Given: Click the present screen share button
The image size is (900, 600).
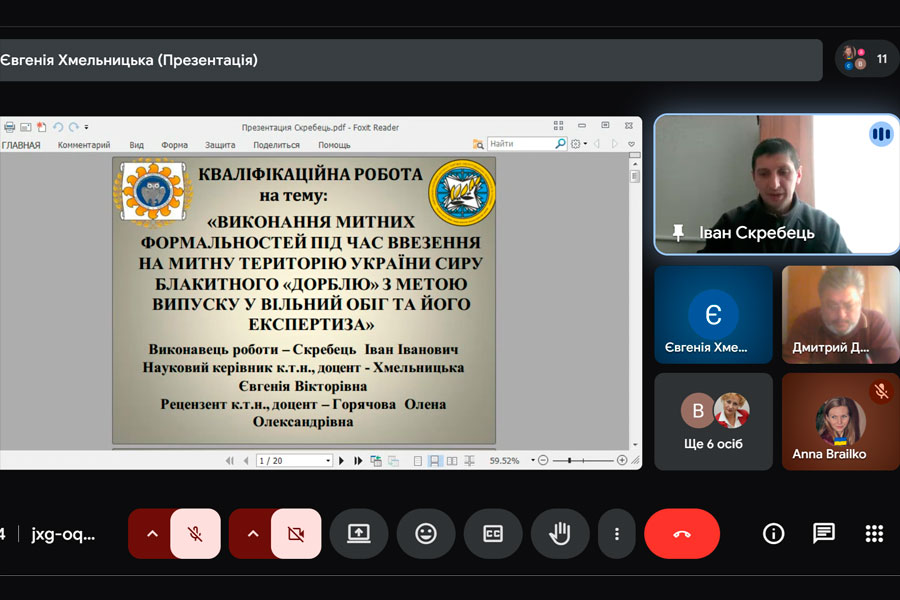Looking at the screenshot, I should [x=359, y=534].
